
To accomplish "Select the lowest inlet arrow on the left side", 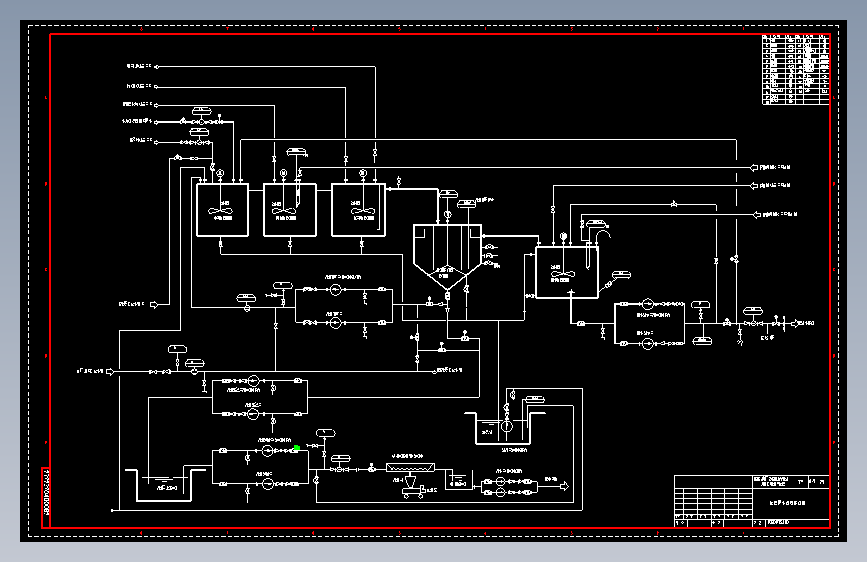I will (x=110, y=372).
